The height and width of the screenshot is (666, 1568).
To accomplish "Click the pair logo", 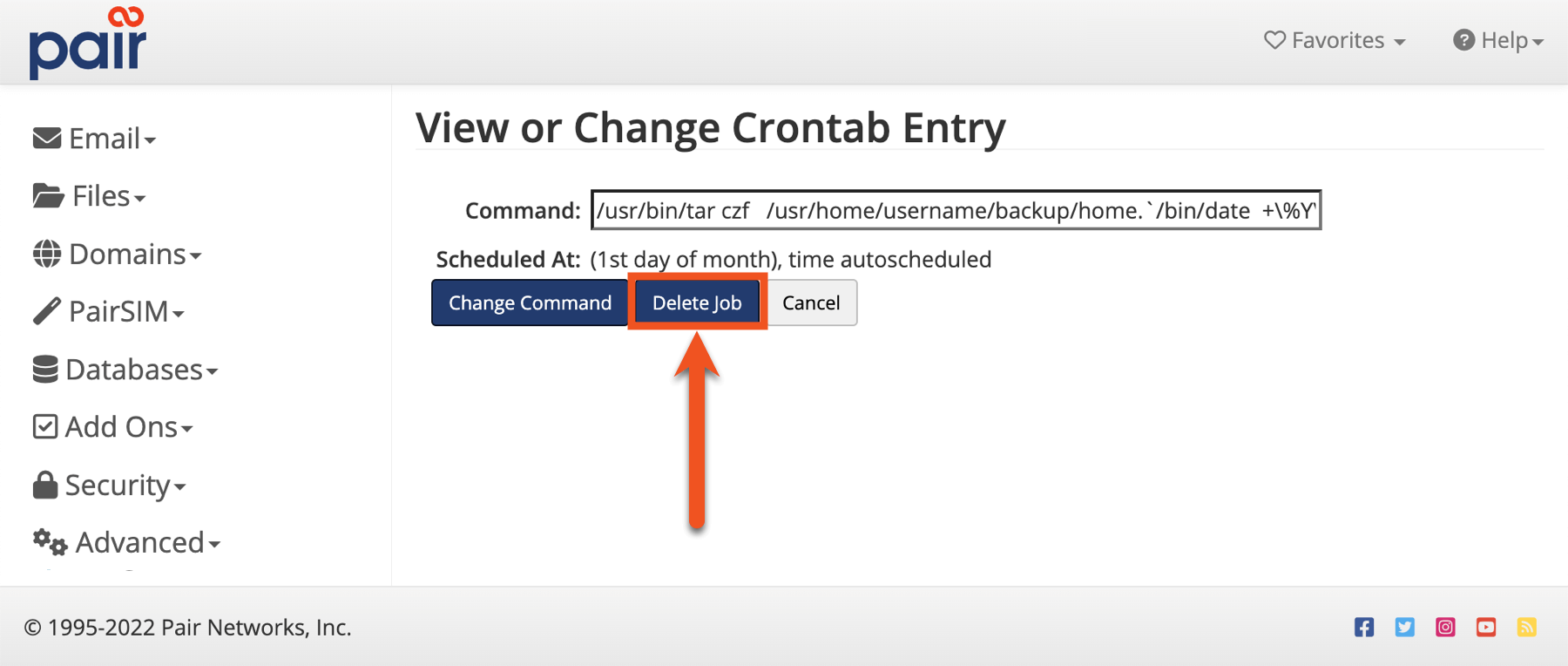I will pos(87,44).
